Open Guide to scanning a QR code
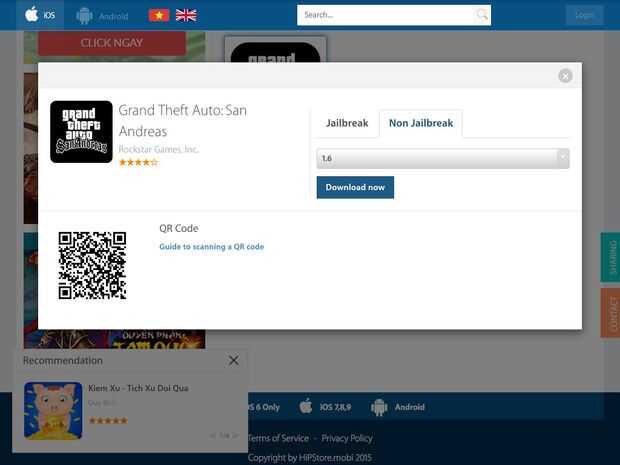Image resolution: width=620 pixels, height=465 pixels. tap(212, 247)
